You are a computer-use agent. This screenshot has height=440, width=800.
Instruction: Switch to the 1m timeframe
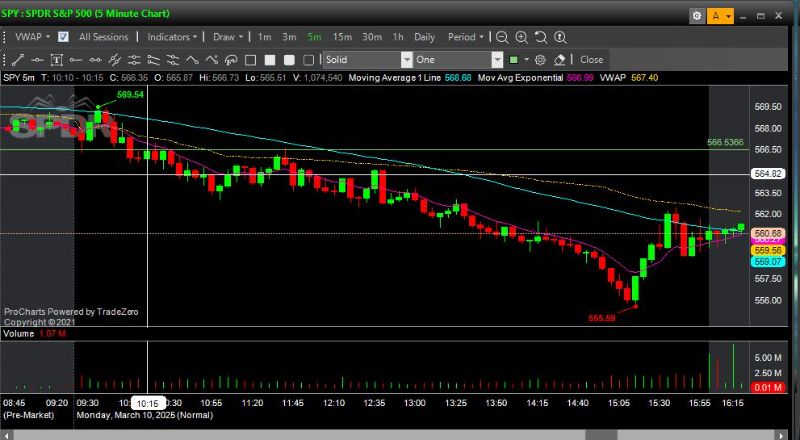click(x=264, y=37)
